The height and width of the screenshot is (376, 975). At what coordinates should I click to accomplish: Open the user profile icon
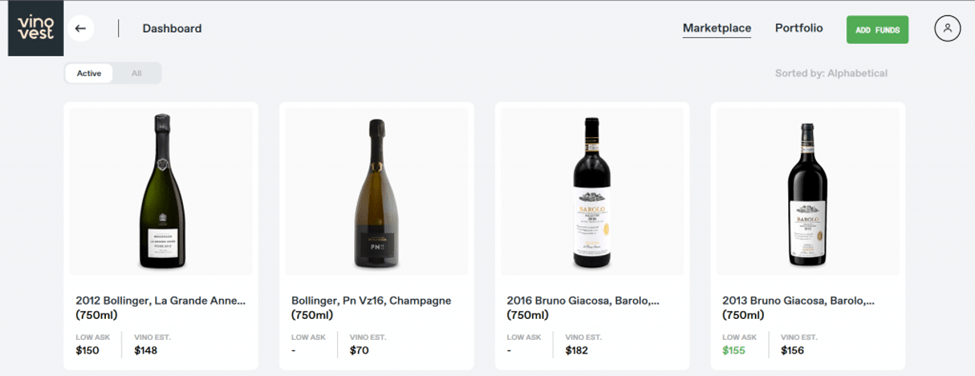coord(947,29)
